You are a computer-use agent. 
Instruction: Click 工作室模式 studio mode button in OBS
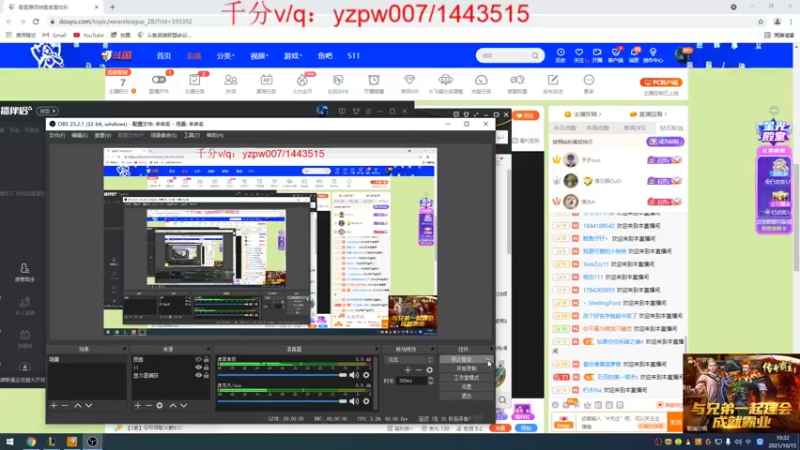tap(466, 378)
